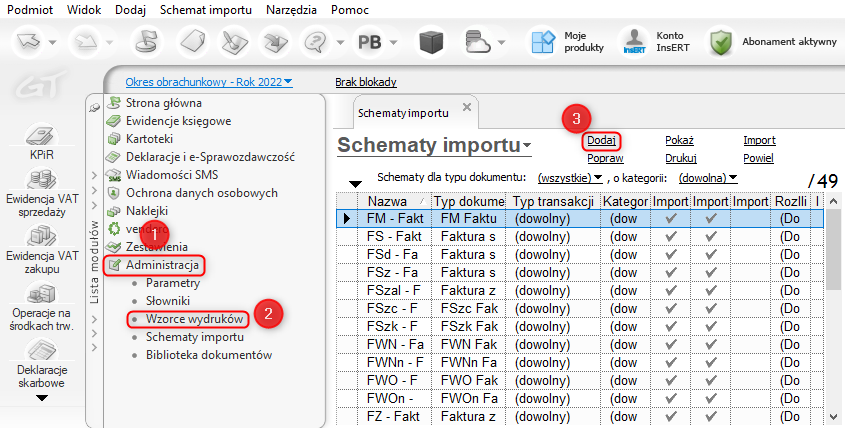This screenshot has height=428, width=845.
Task: Open Schematy importu under Administracja
Action: pos(195,337)
